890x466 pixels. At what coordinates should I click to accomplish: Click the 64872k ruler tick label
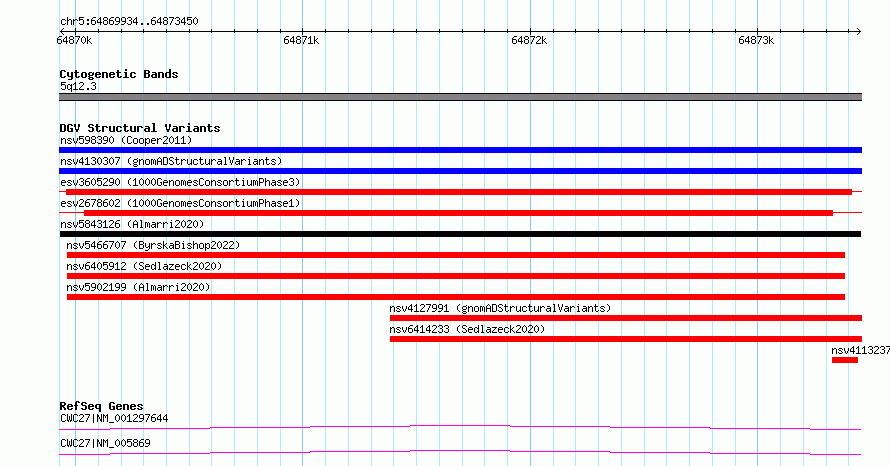coord(529,40)
